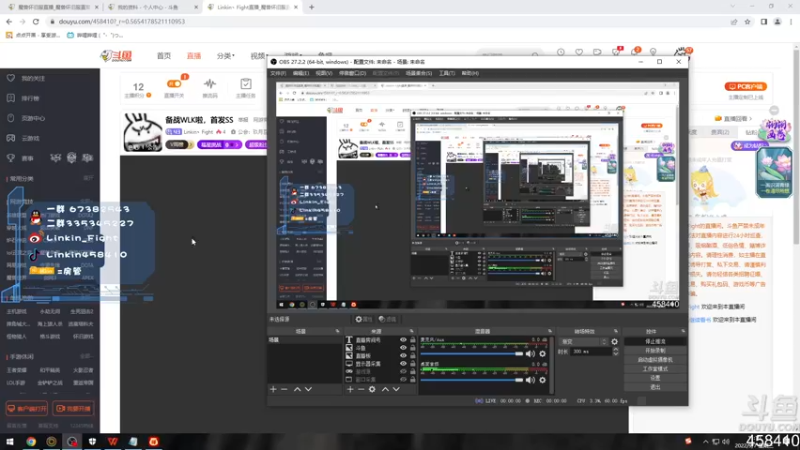This screenshot has width=800, height=450.
Task: Open transition properties gear icon
Action: [614, 342]
